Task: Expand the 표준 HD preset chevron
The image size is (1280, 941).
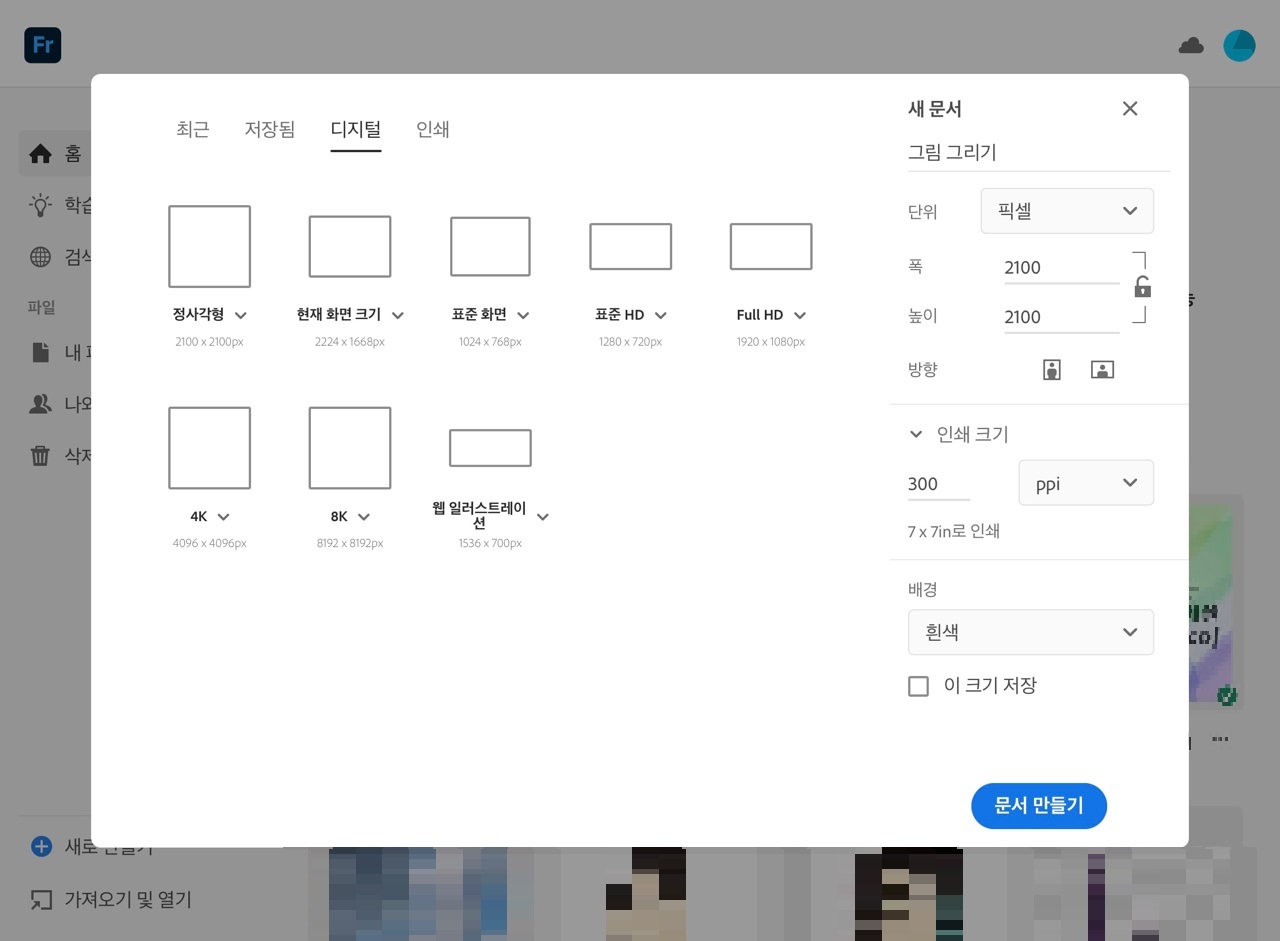Action: (x=660, y=316)
